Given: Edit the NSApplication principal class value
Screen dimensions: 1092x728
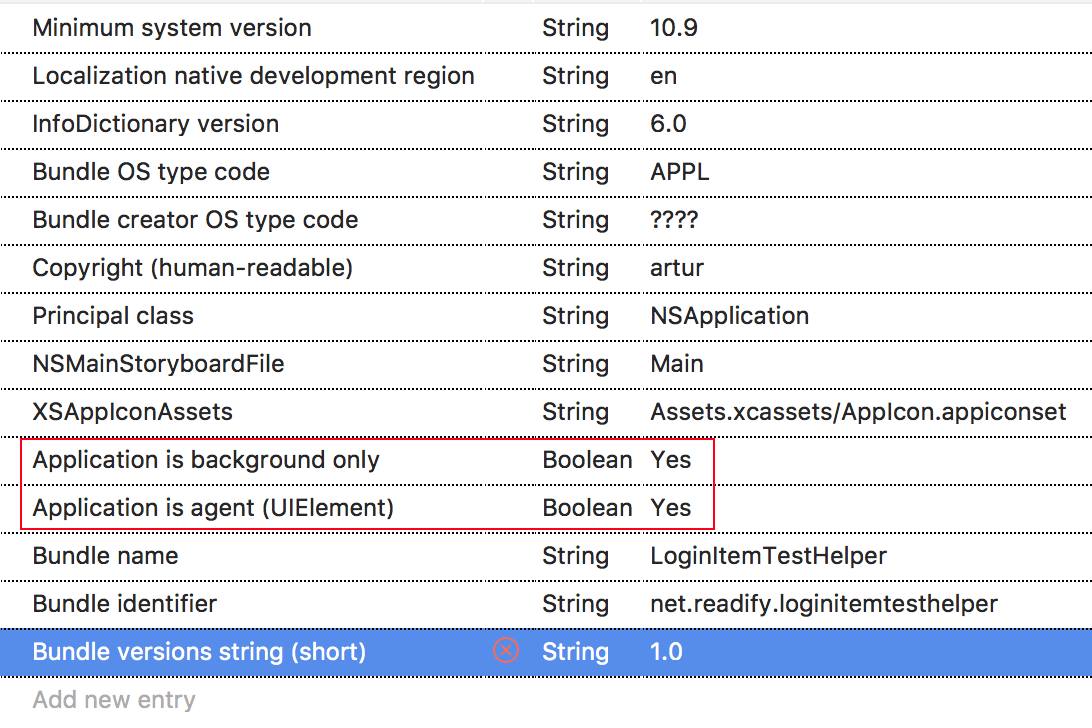Looking at the screenshot, I should pos(729,316).
